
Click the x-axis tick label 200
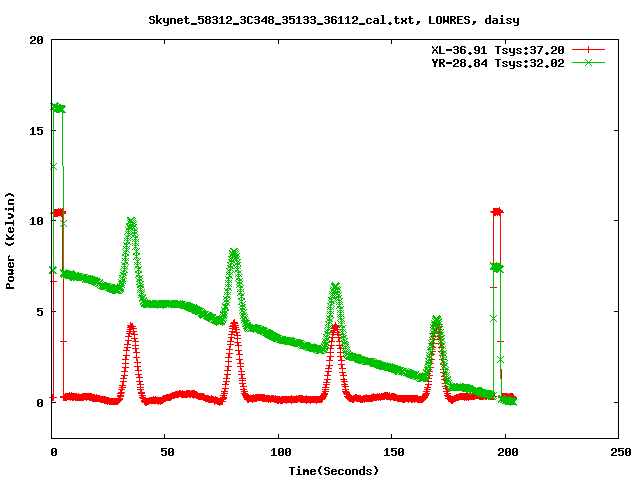click(507, 452)
